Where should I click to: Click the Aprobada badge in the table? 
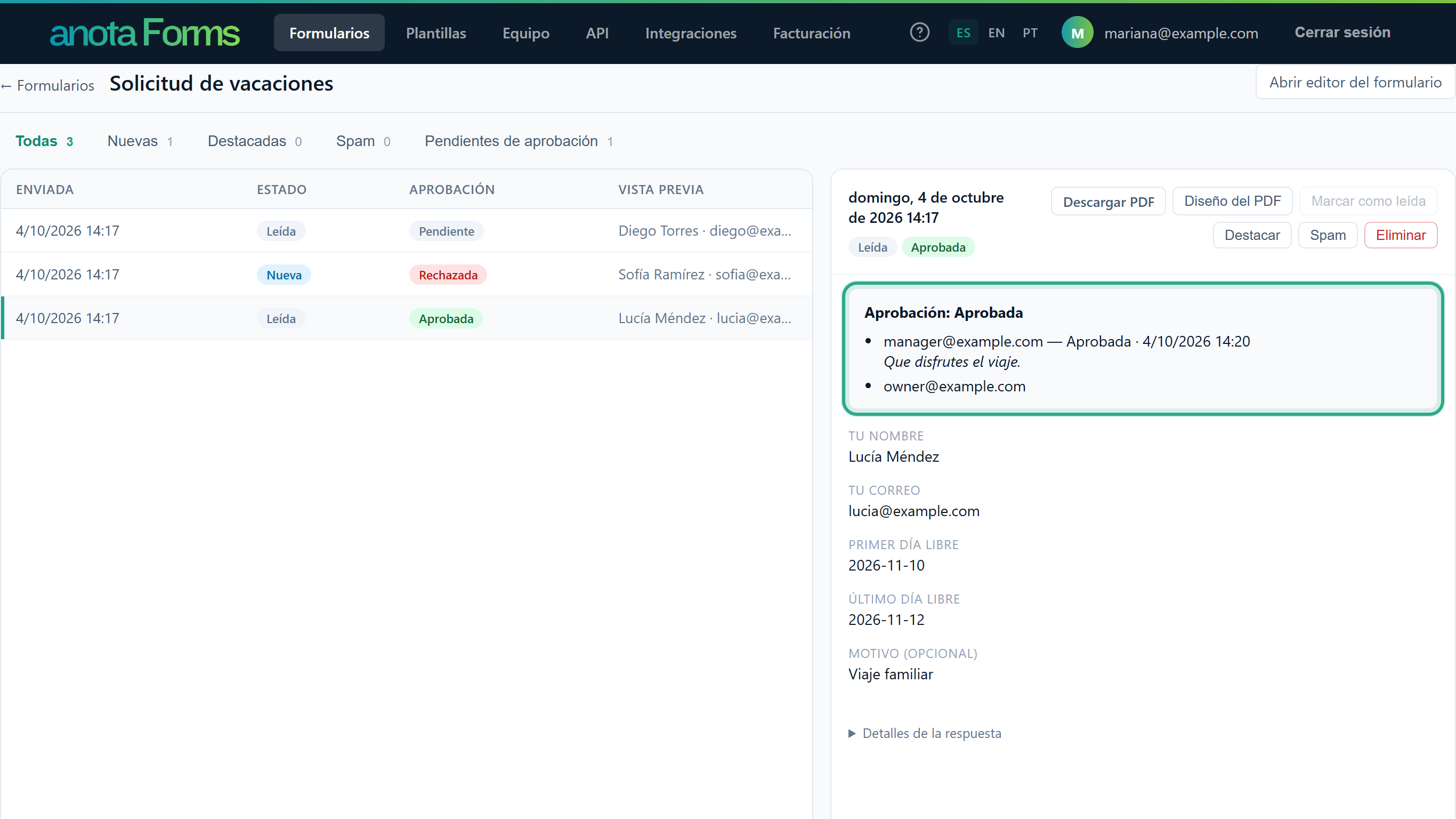click(x=446, y=318)
